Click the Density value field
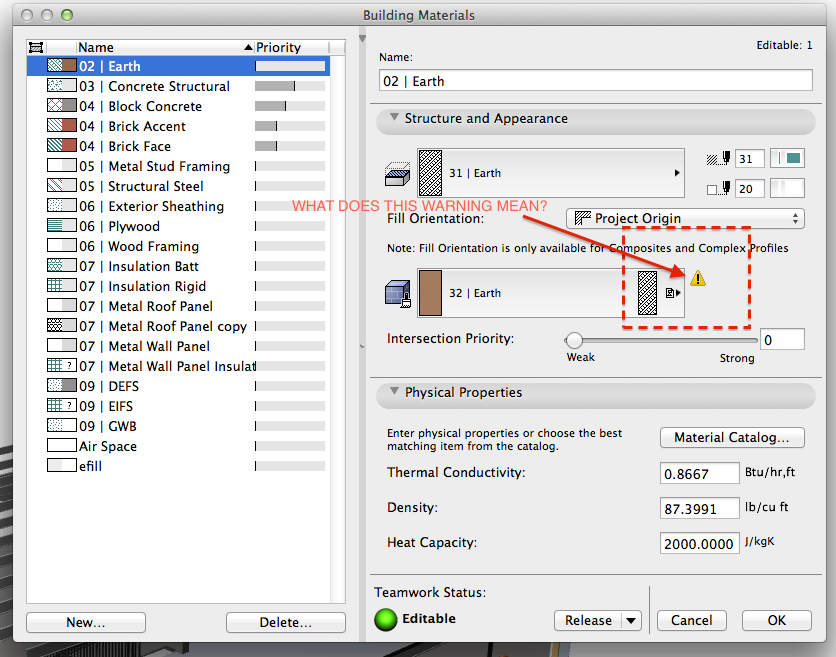The width and height of the screenshot is (836, 657). [x=700, y=509]
